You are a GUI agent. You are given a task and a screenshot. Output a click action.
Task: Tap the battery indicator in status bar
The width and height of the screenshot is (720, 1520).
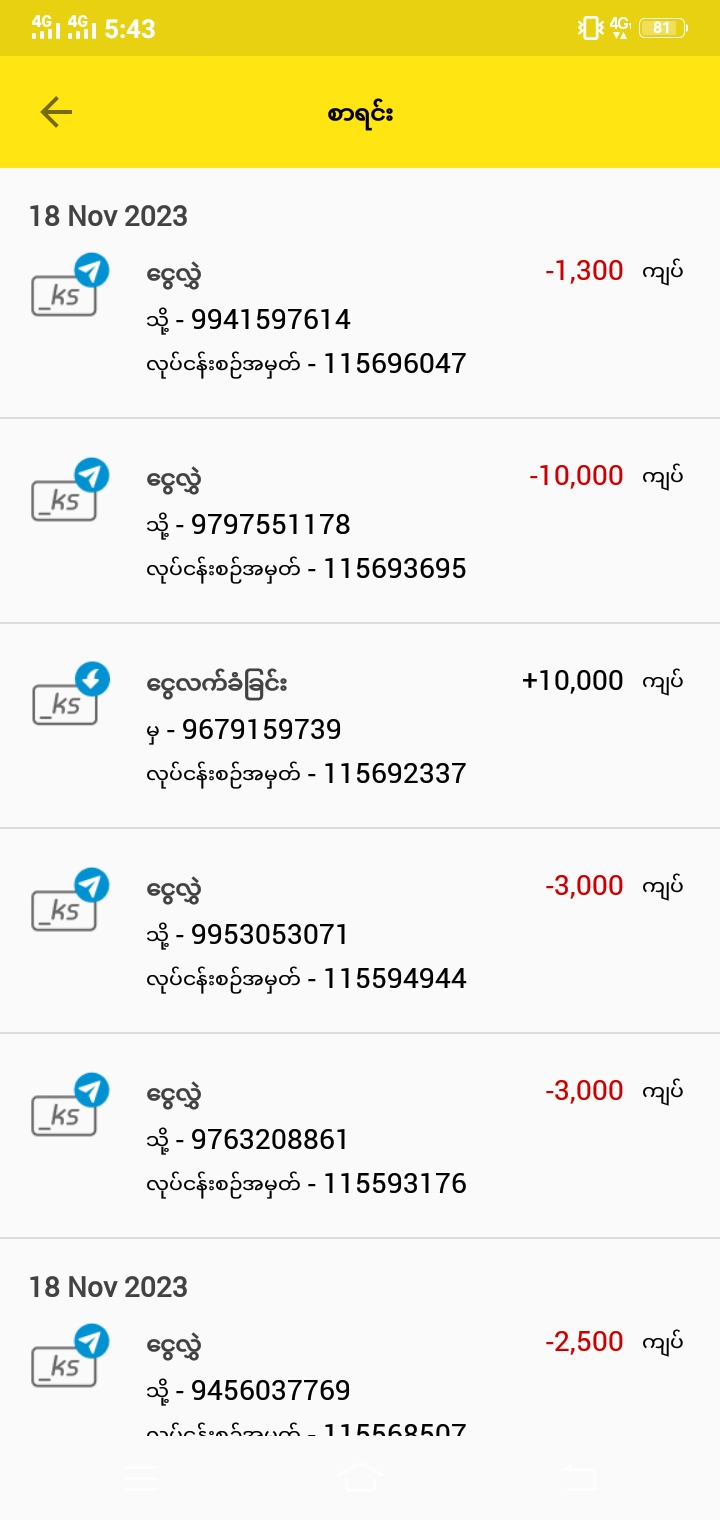point(662,28)
